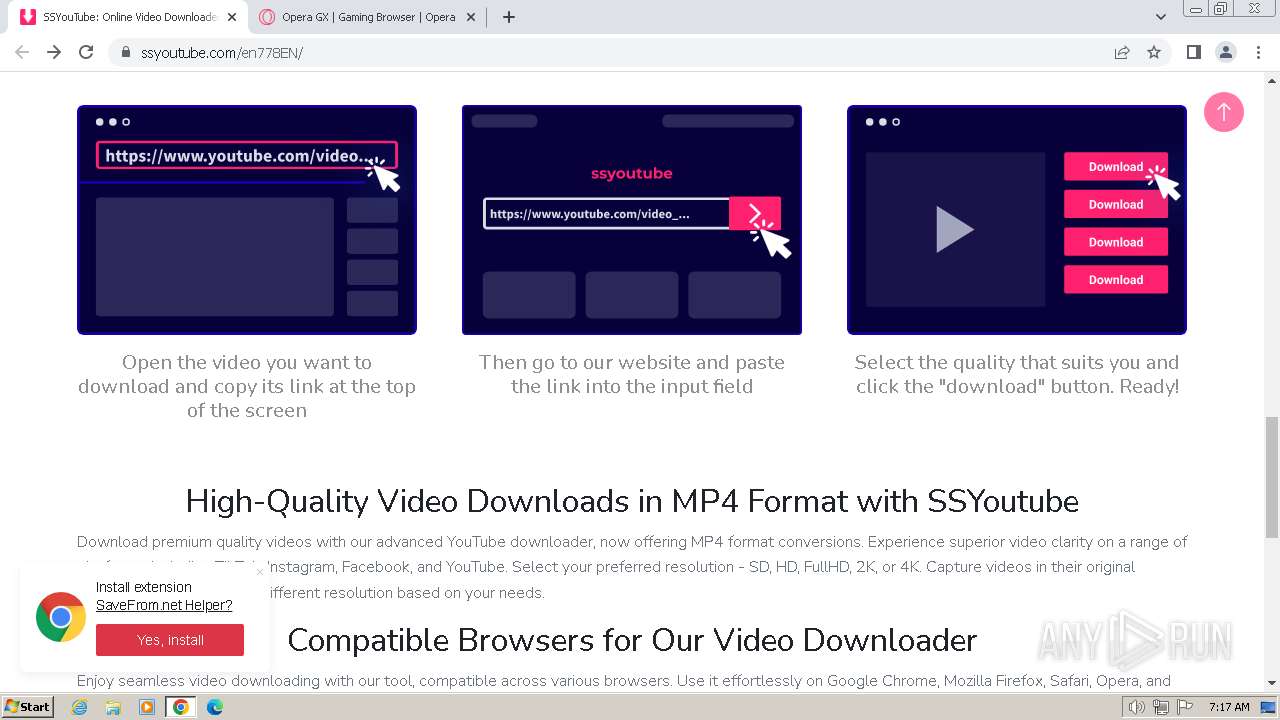Open the Windows Start menu

point(28,707)
